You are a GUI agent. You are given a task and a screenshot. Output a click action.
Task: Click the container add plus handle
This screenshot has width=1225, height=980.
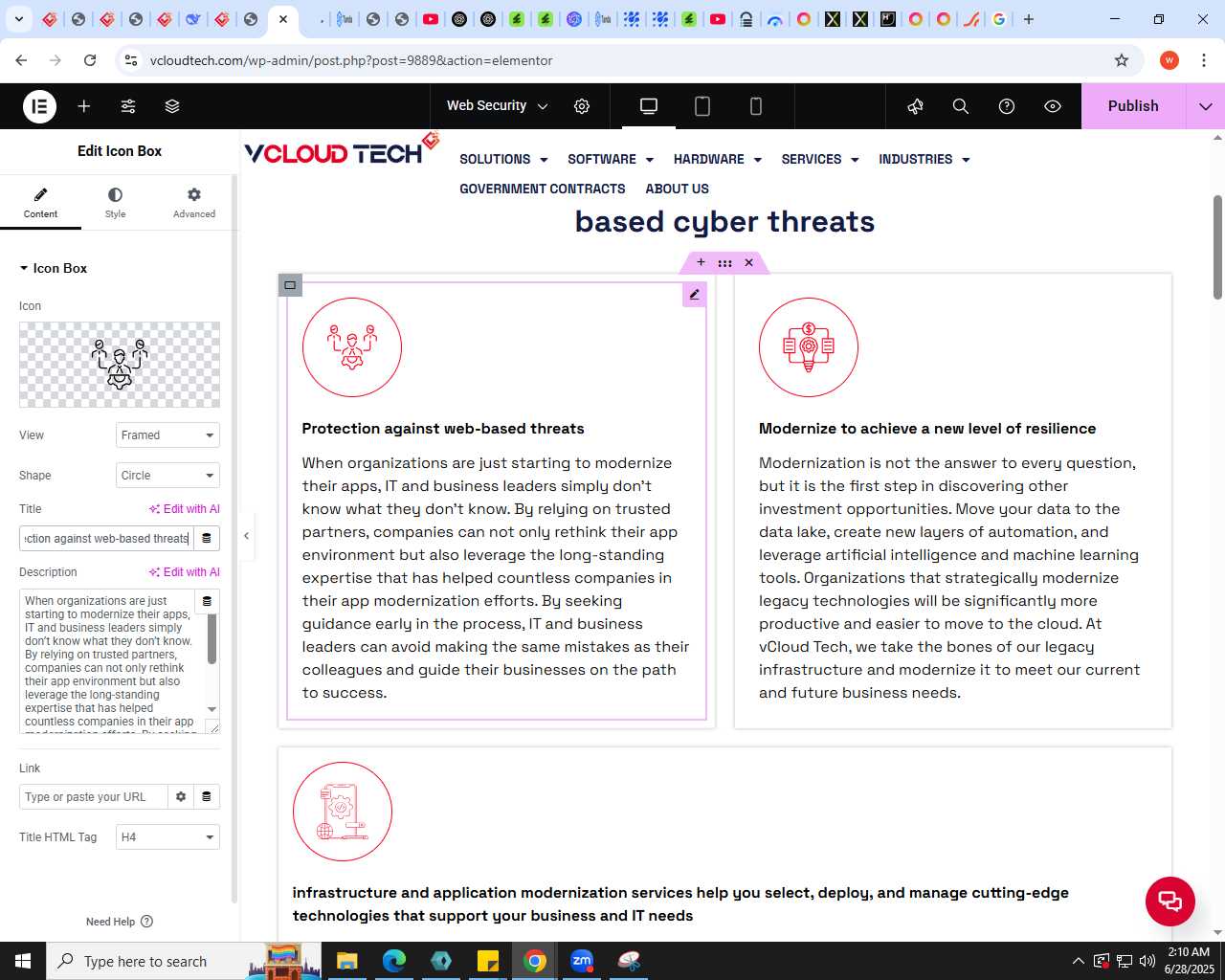[x=701, y=262]
